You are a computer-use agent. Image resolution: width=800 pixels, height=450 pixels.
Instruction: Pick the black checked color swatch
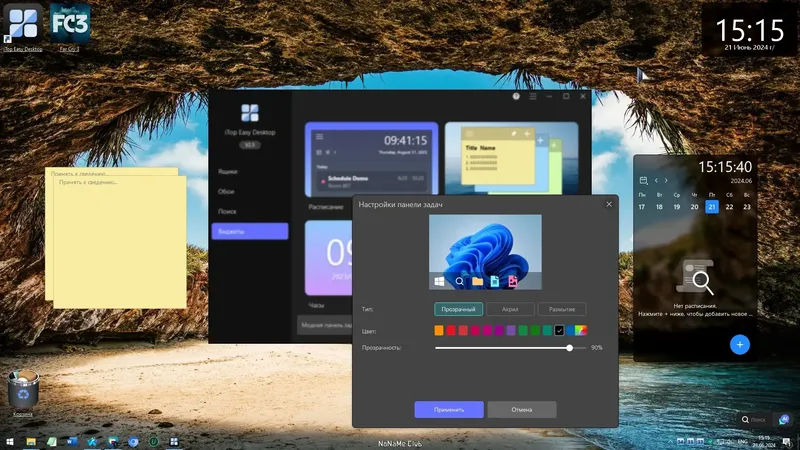tap(559, 331)
